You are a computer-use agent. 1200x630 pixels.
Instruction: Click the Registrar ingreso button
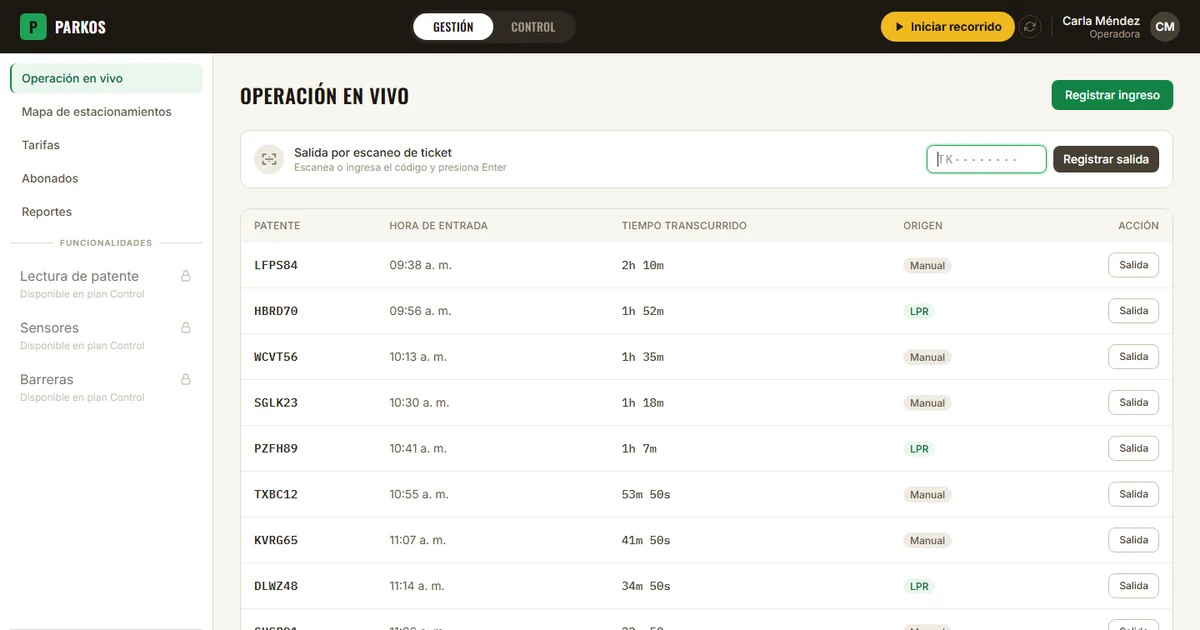pos(1112,95)
